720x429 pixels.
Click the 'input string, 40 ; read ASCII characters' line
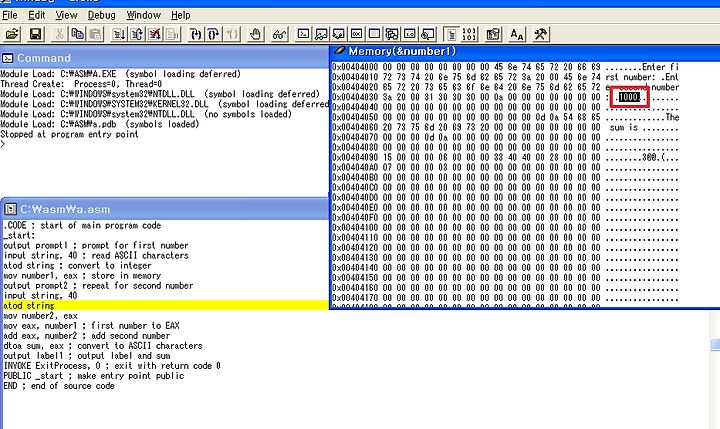(96, 255)
